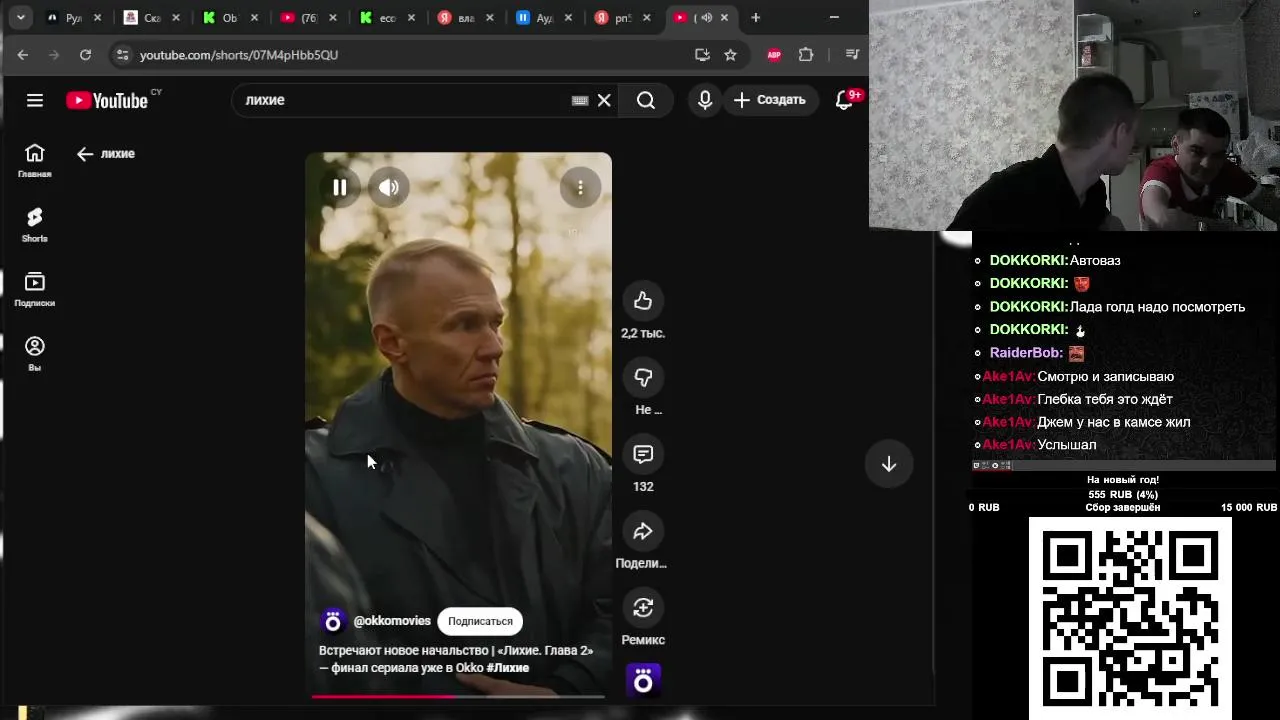The image size is (1280, 720).
Task: Start voice search with the microphone
Action: click(x=705, y=100)
